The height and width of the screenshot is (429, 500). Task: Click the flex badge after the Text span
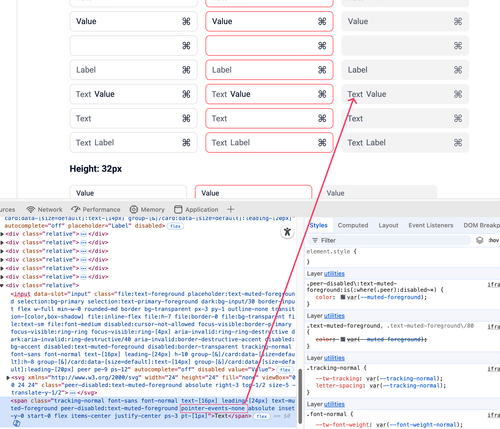262,416
